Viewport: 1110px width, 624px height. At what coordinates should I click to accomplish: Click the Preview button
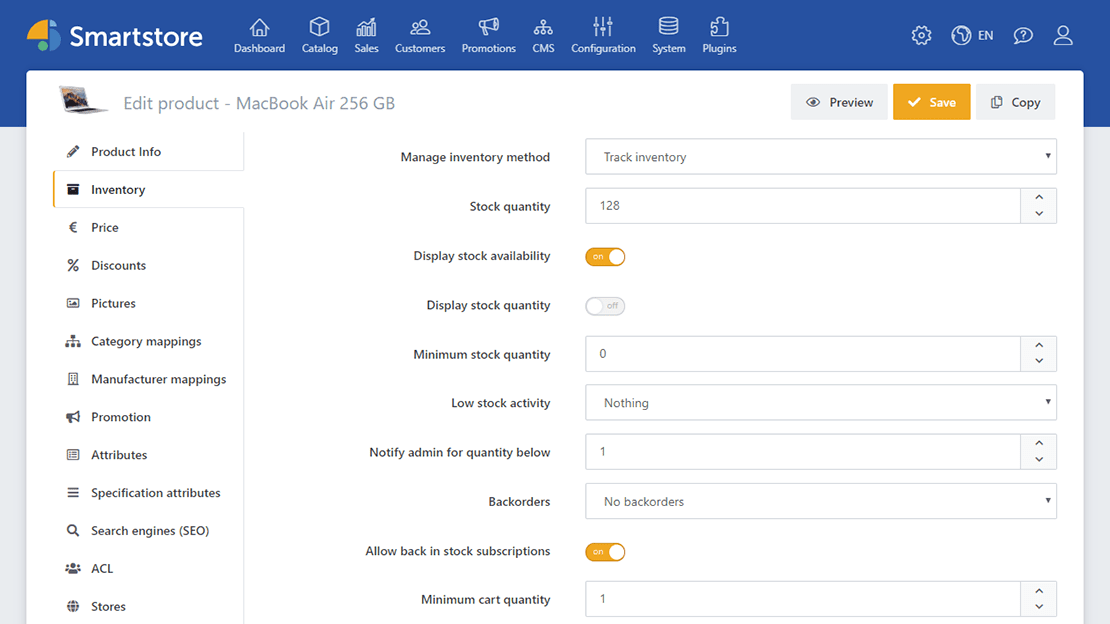839,101
